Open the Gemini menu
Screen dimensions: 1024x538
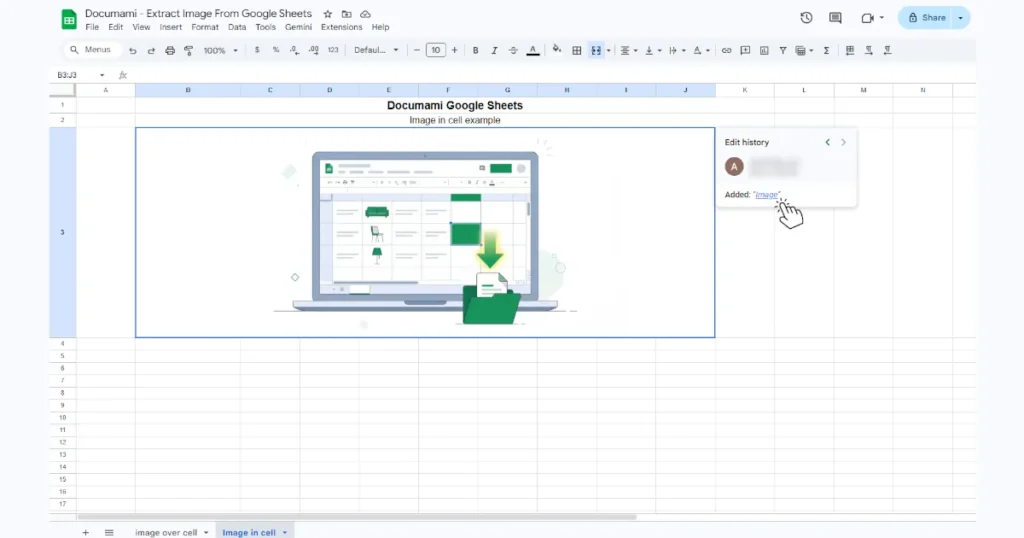tap(298, 27)
